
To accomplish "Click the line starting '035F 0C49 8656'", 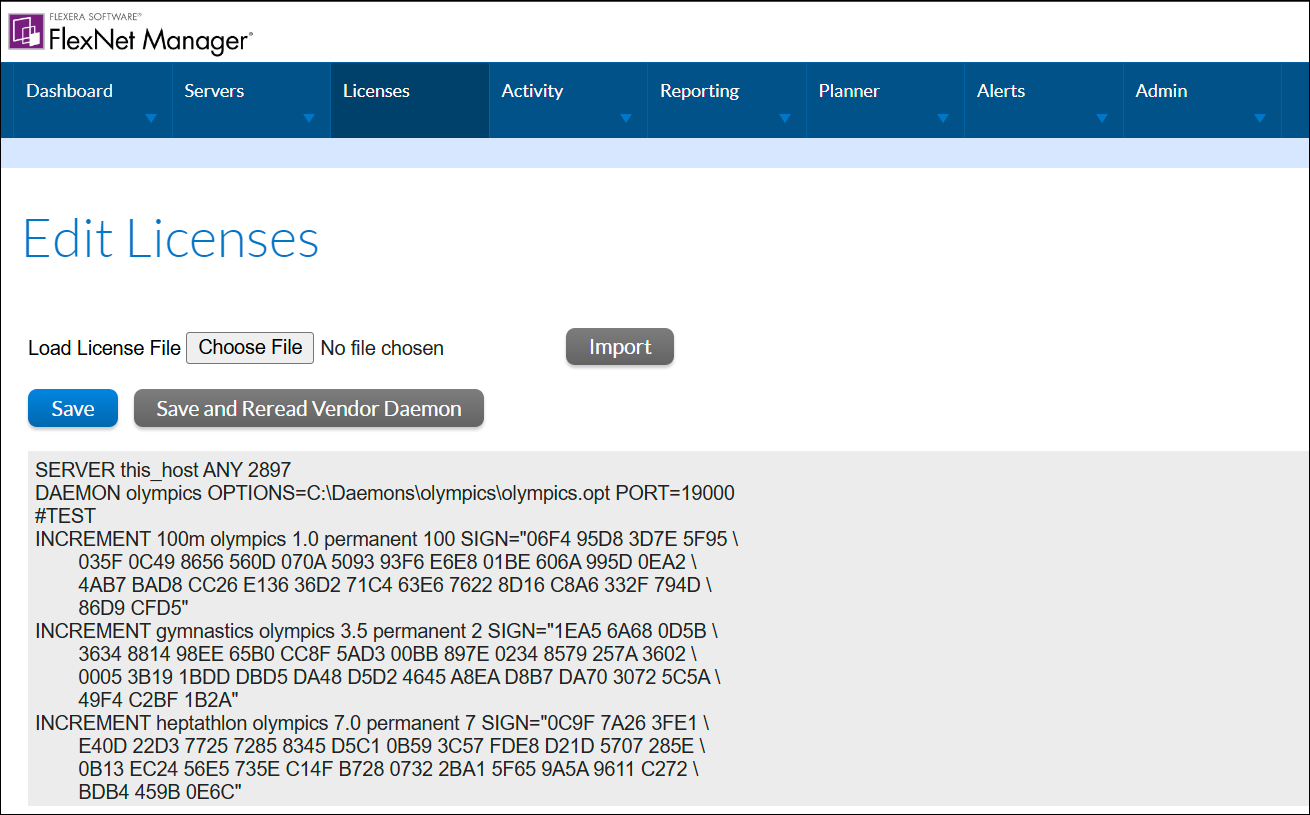I will pos(387,562).
